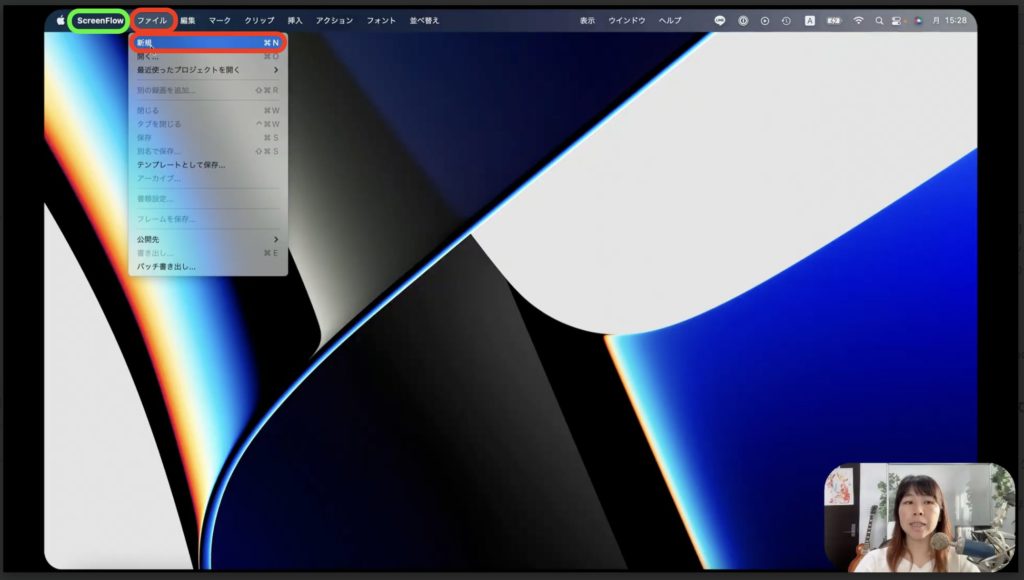Open the ScreenFlow application menu

(x=100, y=20)
